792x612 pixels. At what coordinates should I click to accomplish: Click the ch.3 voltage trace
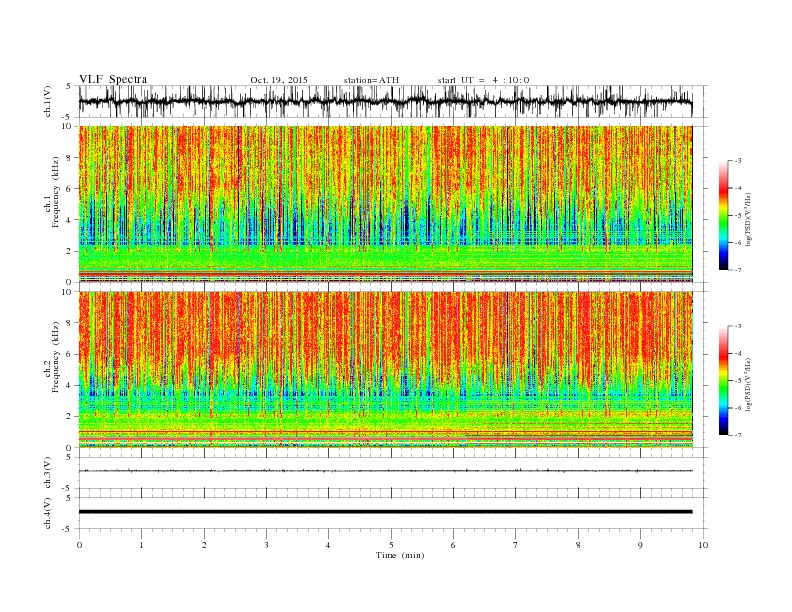tap(386, 471)
